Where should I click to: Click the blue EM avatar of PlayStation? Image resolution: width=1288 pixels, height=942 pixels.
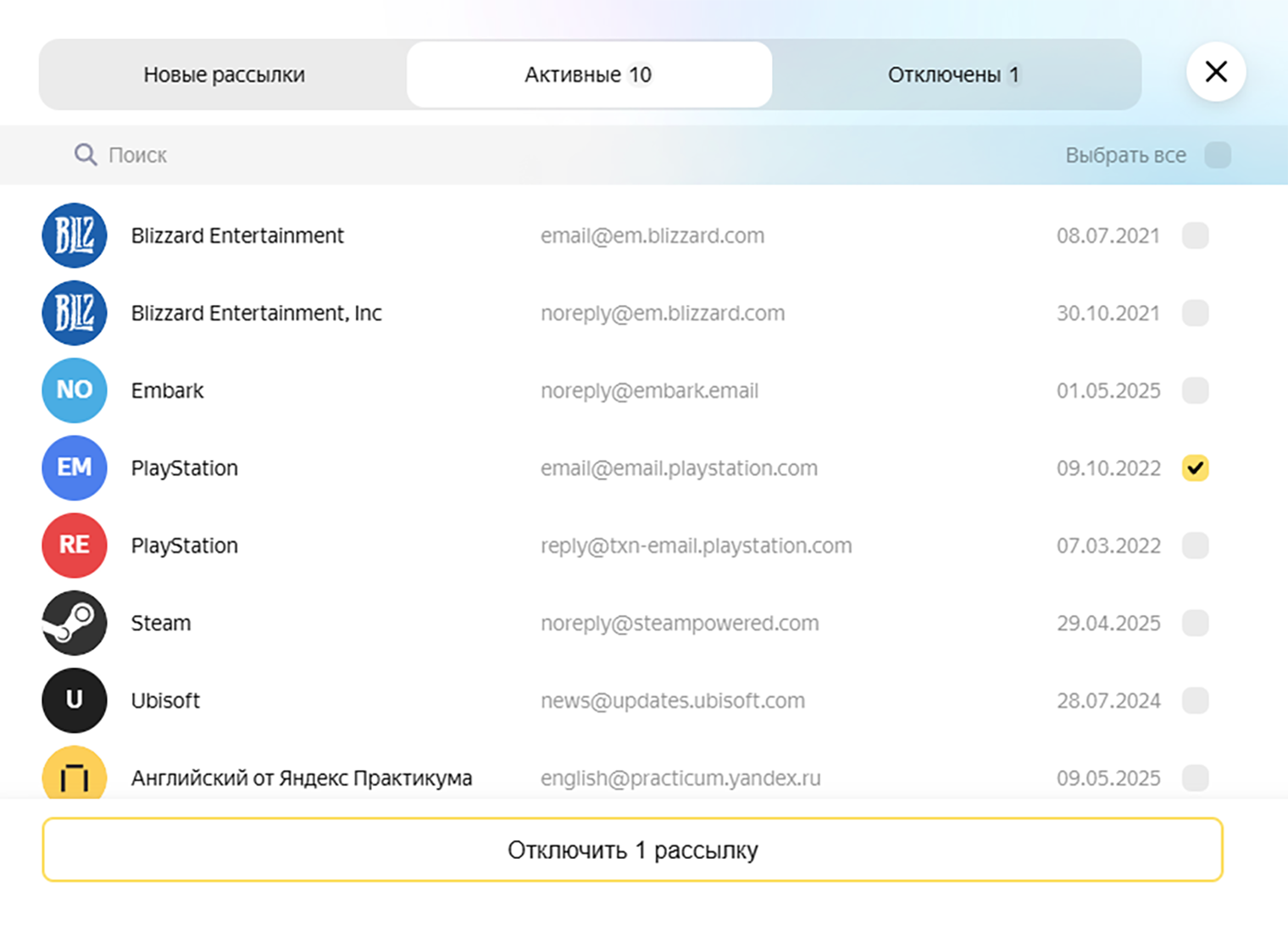coord(75,468)
